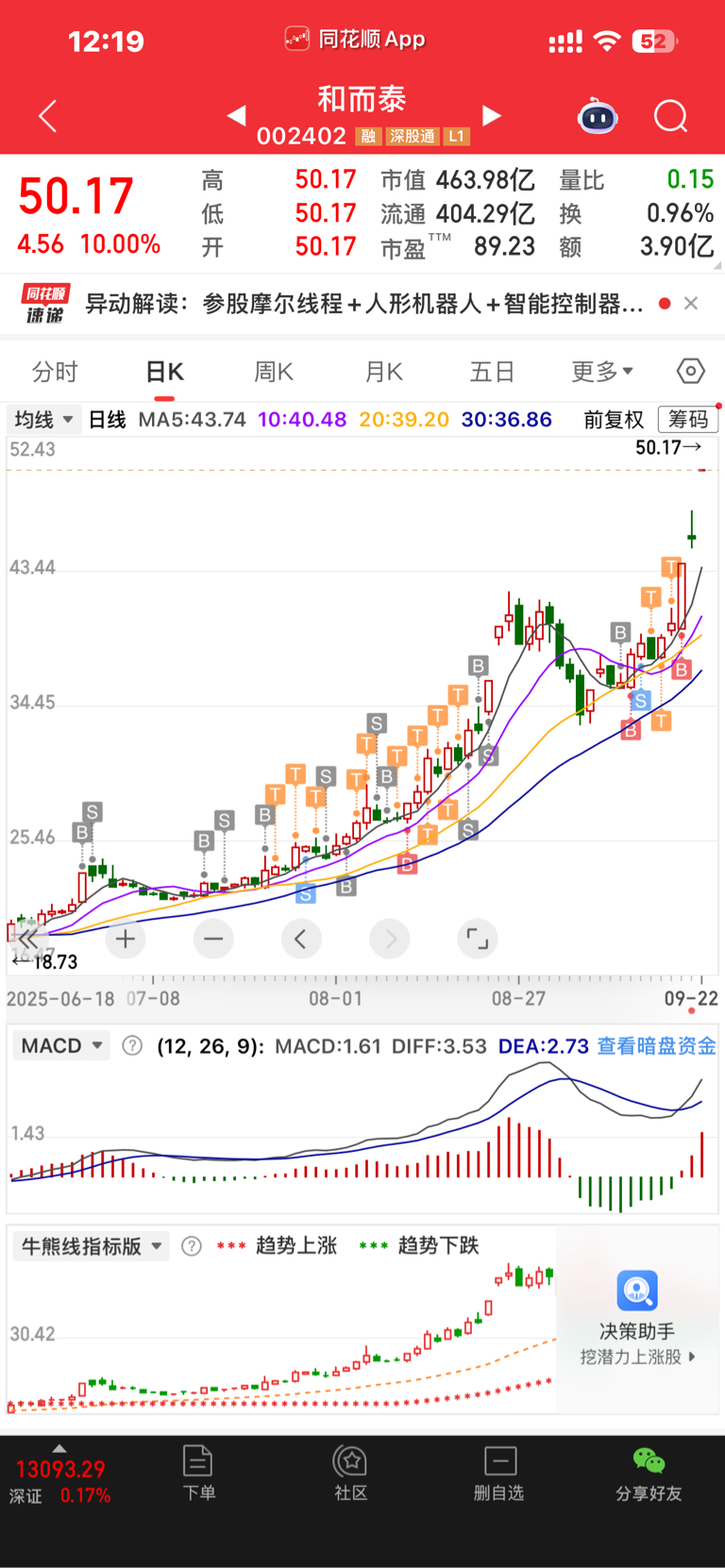
Task: Tap the stock name 和而泰 title
Action: click(x=362, y=98)
